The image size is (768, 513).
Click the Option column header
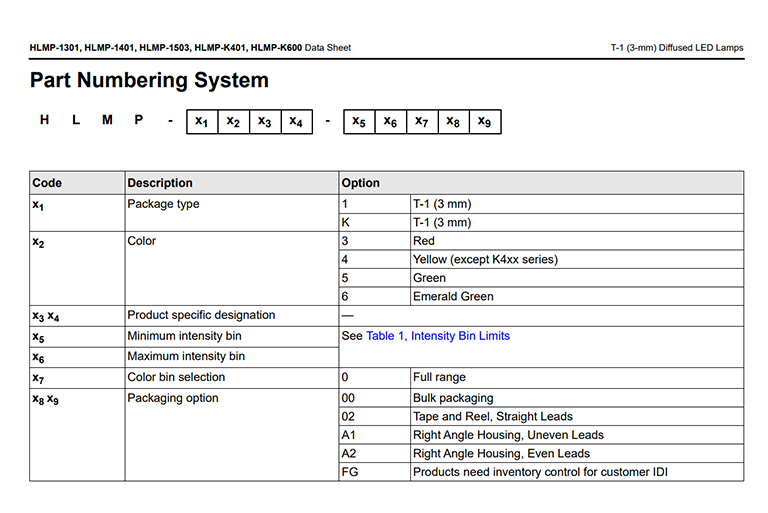541,183
